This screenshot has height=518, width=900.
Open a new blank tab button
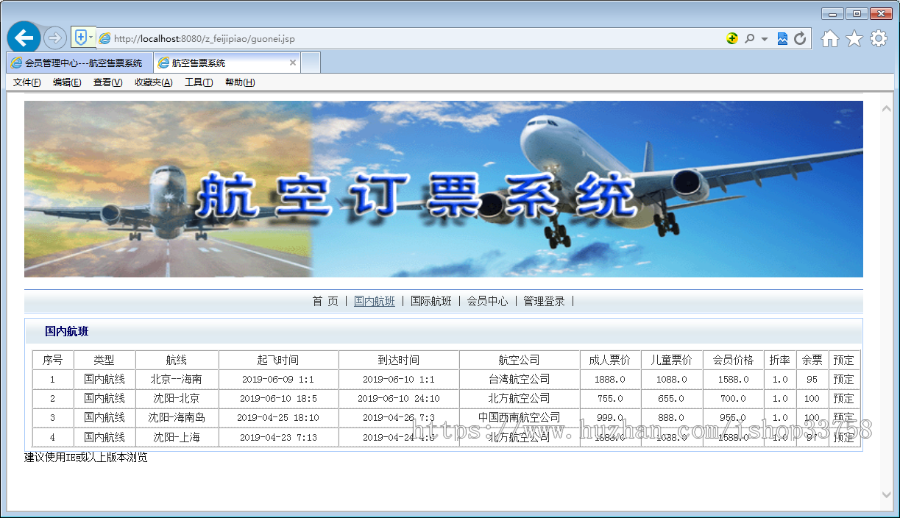click(311, 63)
